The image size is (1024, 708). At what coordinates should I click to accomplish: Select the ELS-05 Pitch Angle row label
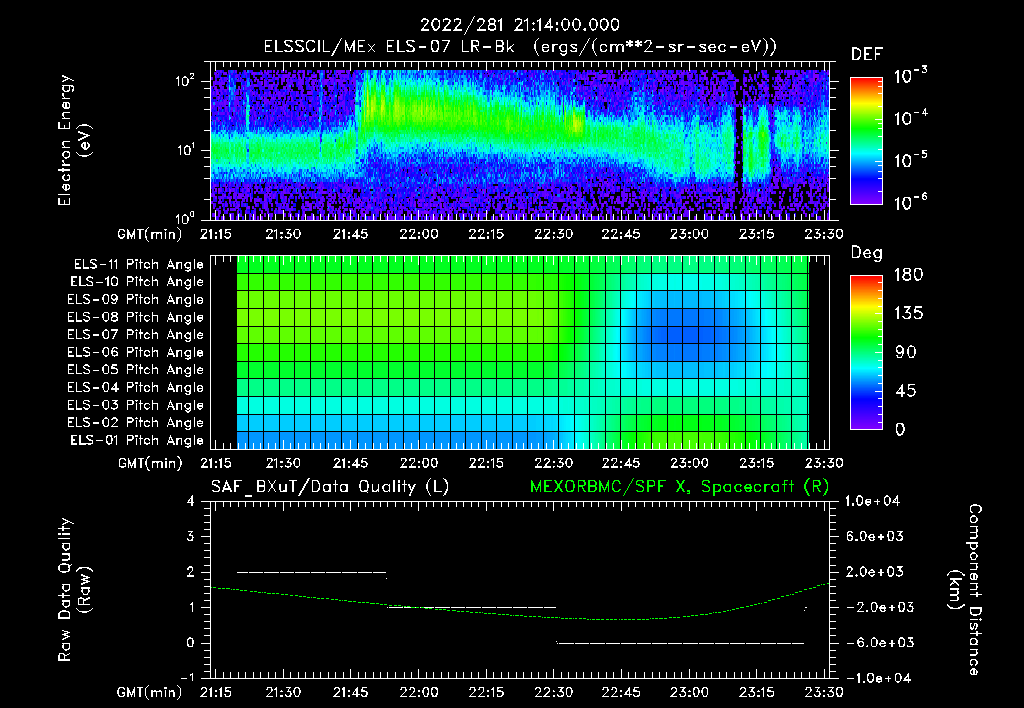tap(136, 370)
